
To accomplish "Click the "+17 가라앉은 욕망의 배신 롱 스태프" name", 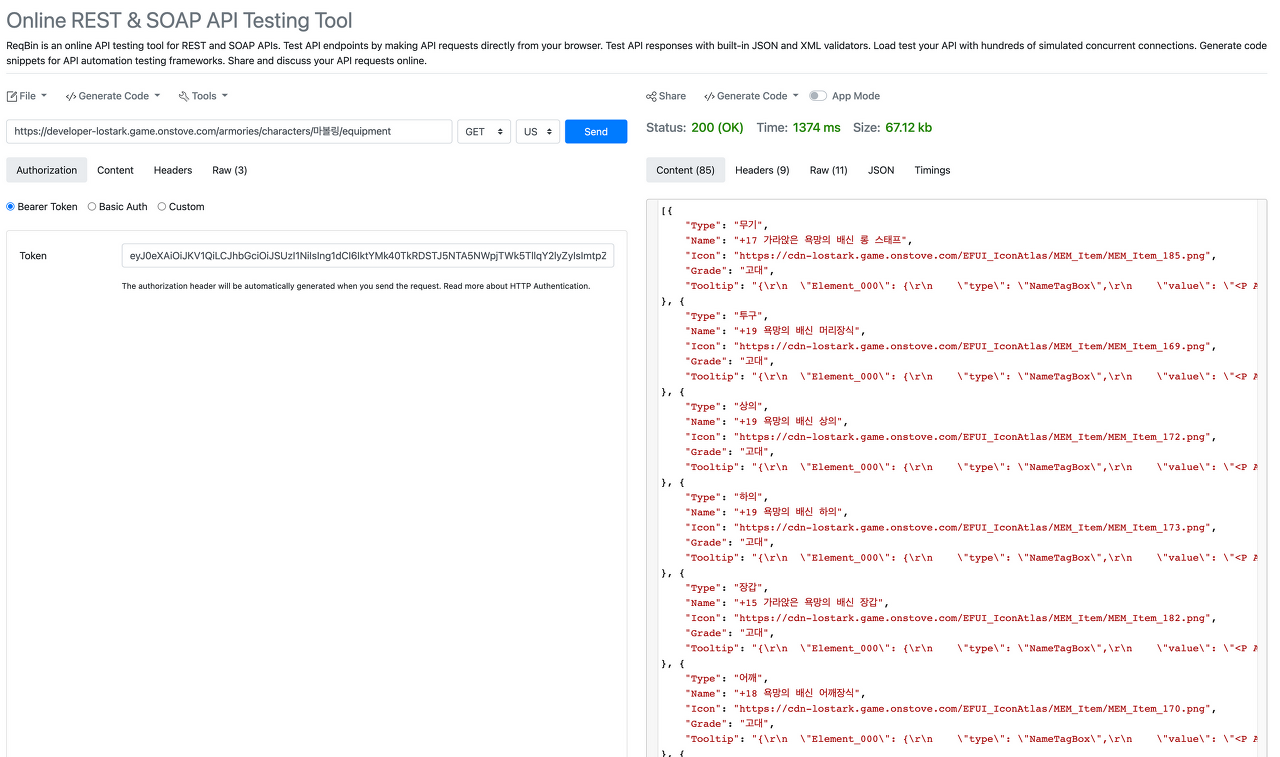I will (821, 241).
